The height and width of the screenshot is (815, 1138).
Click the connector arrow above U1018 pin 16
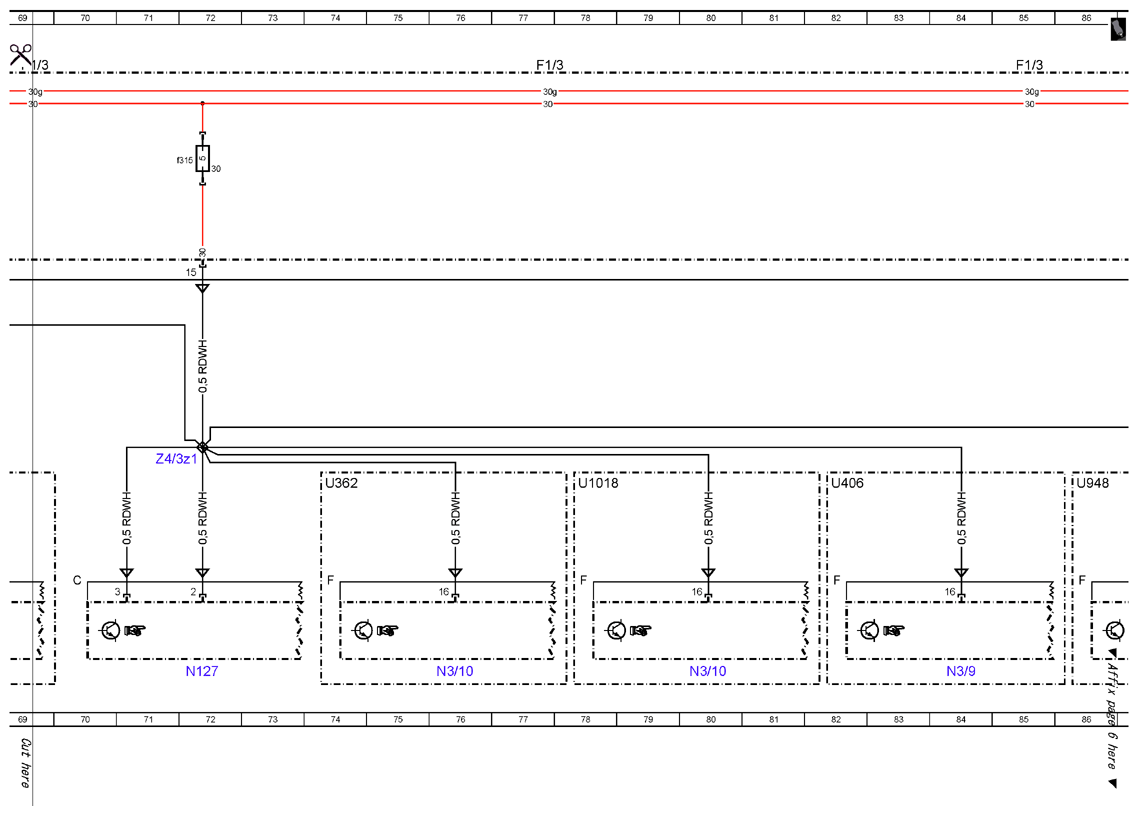coord(708,573)
